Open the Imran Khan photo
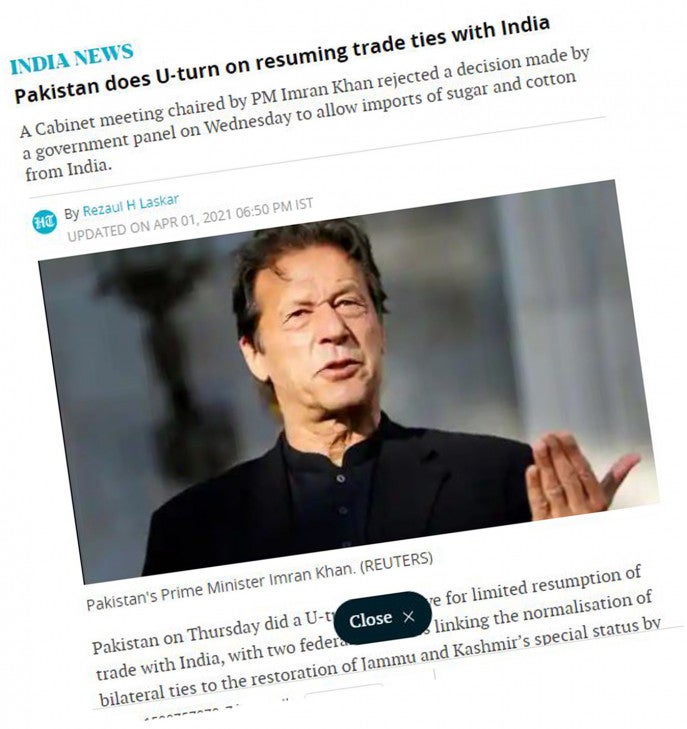This screenshot has height=729, width=687. [349, 381]
